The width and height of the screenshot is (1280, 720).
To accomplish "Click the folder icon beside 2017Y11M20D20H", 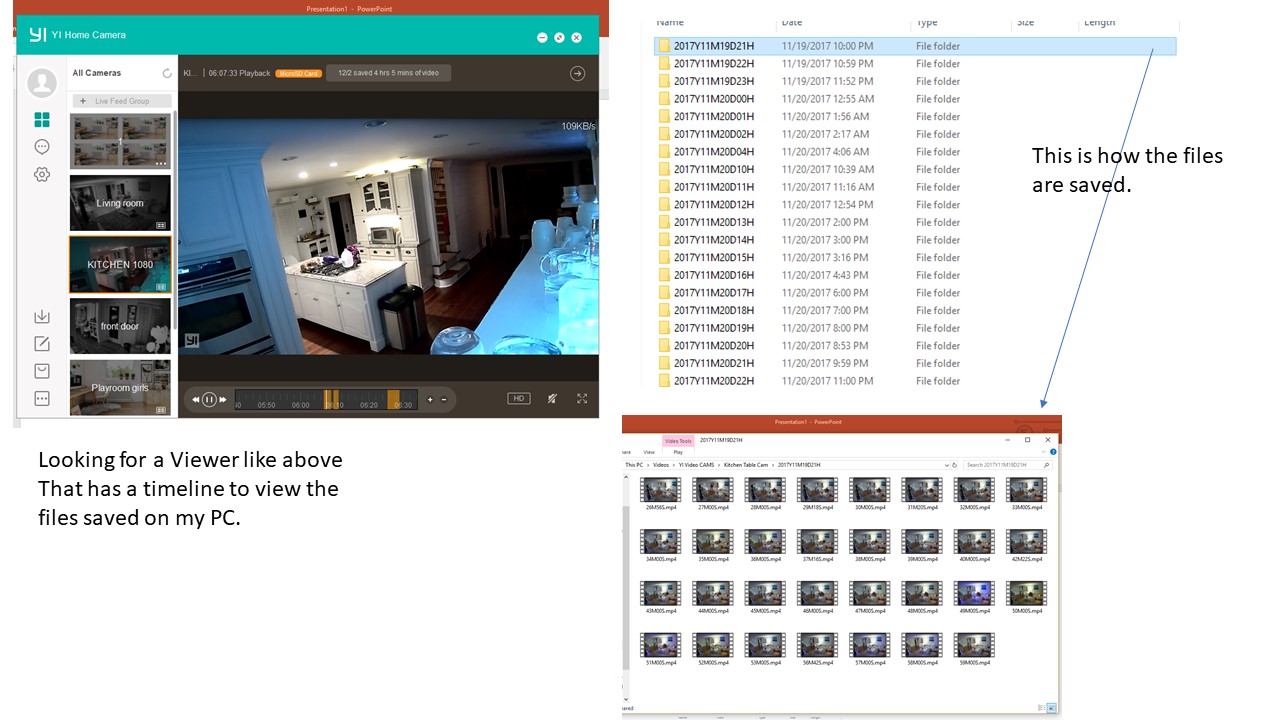I will point(664,346).
